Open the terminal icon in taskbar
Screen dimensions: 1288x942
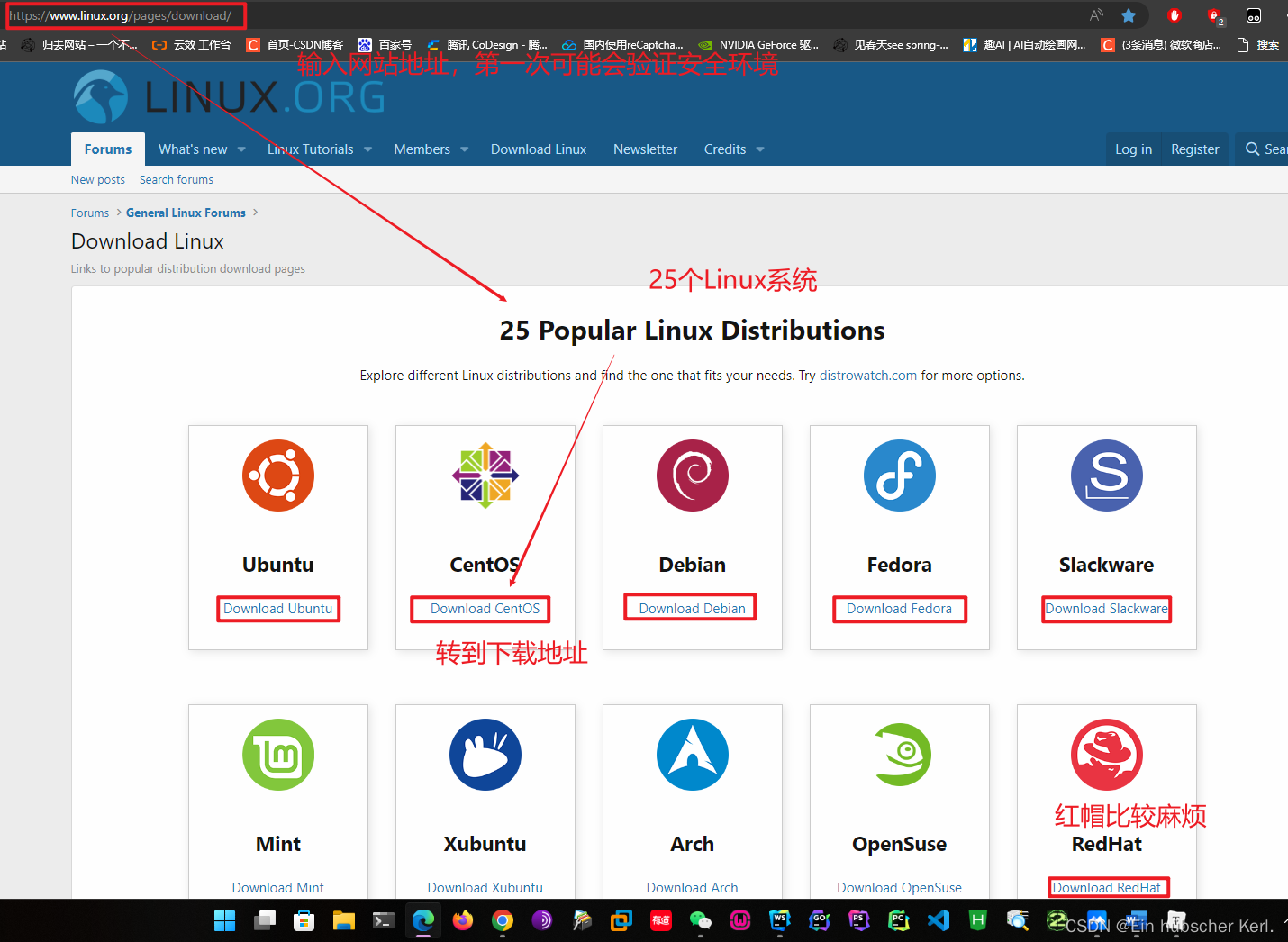[x=383, y=920]
